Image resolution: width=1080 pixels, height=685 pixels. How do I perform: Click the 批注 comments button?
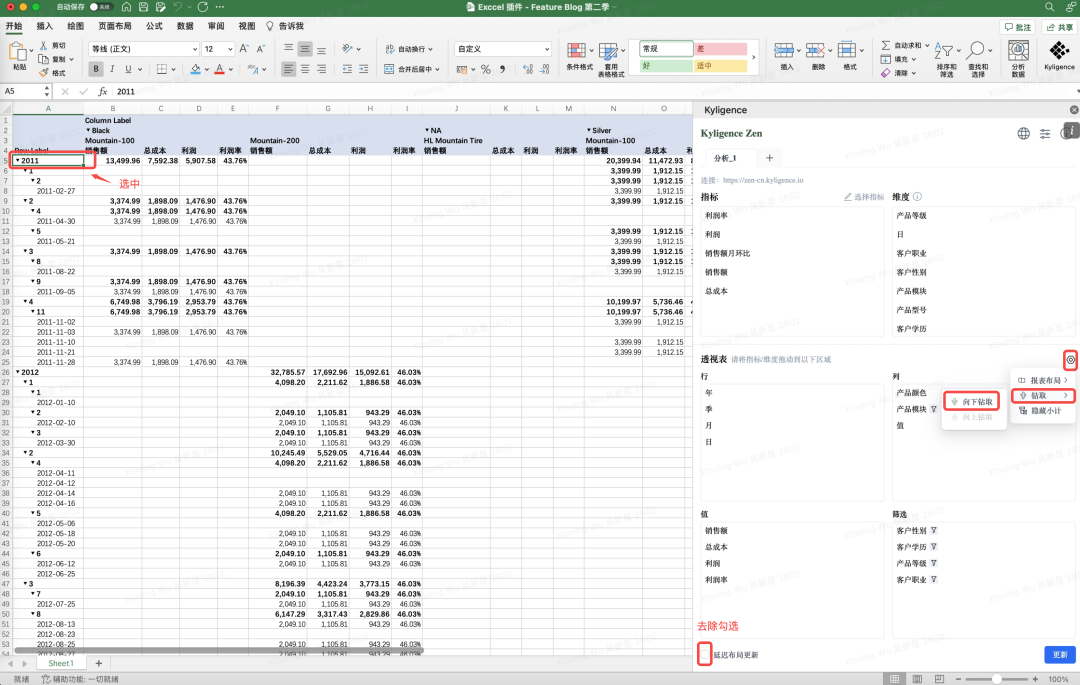(x=1018, y=27)
